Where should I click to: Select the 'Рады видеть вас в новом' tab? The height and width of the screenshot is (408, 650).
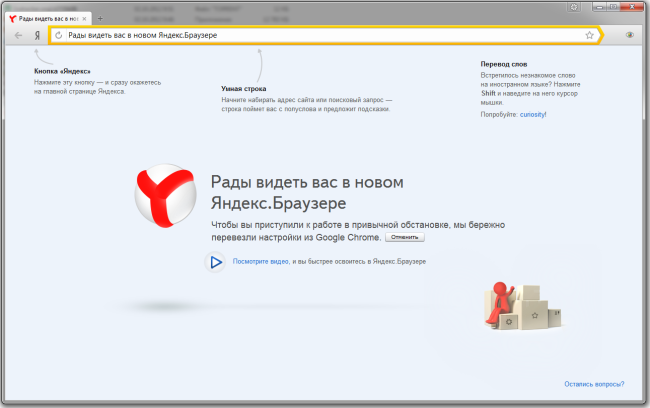click(x=48, y=19)
